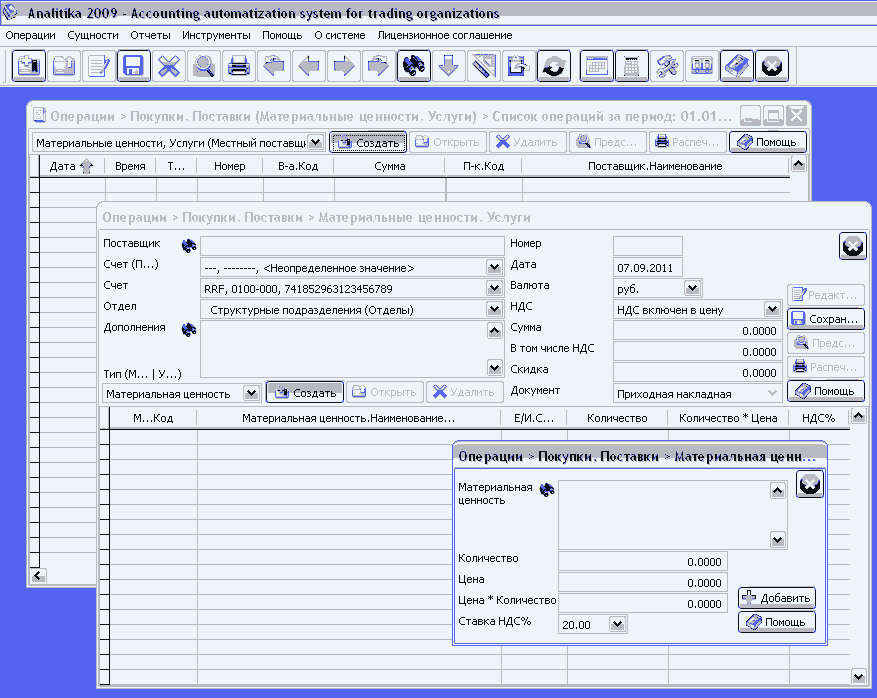
Task: Click the НДС% column header
Action: click(x=818, y=418)
